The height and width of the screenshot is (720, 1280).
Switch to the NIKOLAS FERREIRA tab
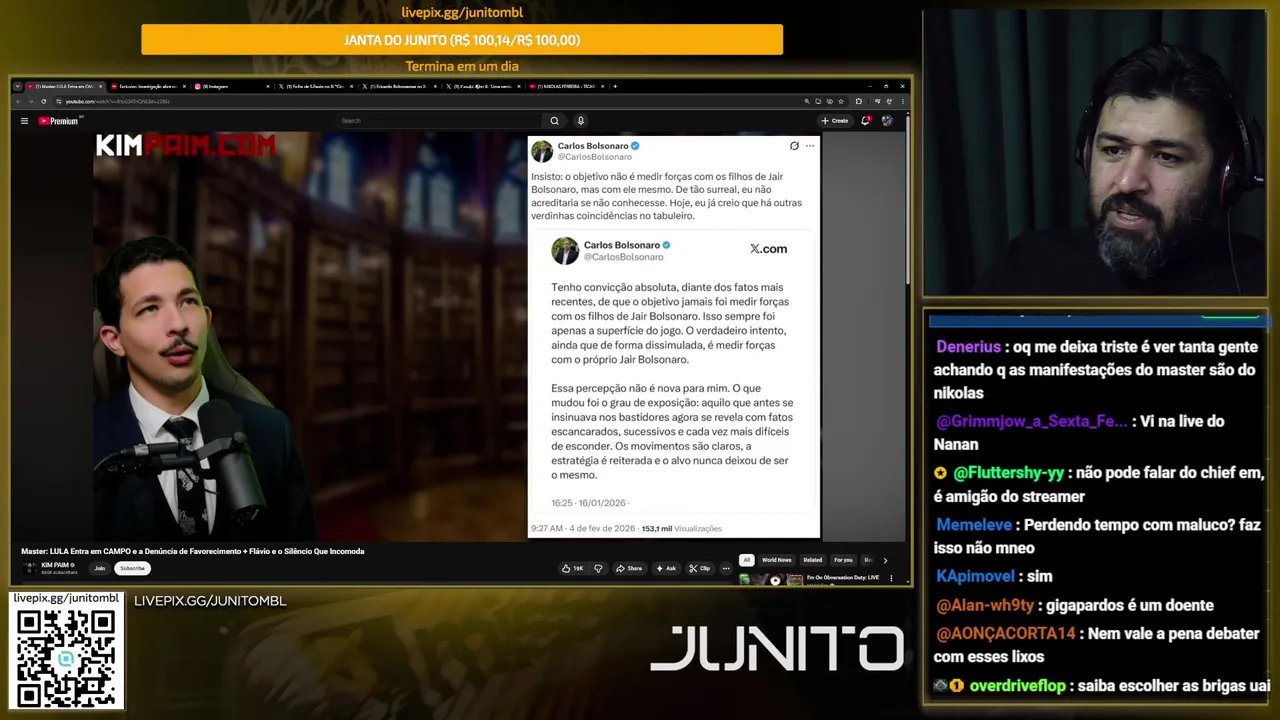565,86
